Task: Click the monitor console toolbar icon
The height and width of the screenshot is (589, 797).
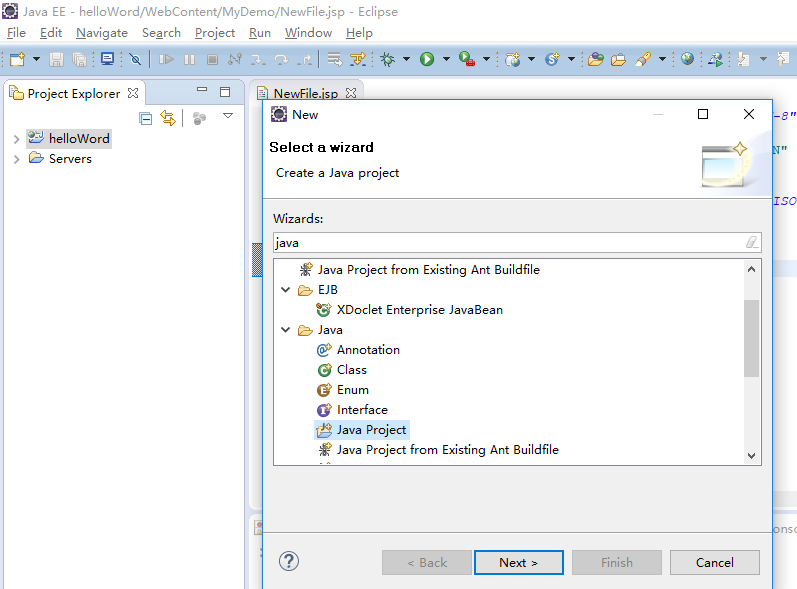Action: click(107, 59)
